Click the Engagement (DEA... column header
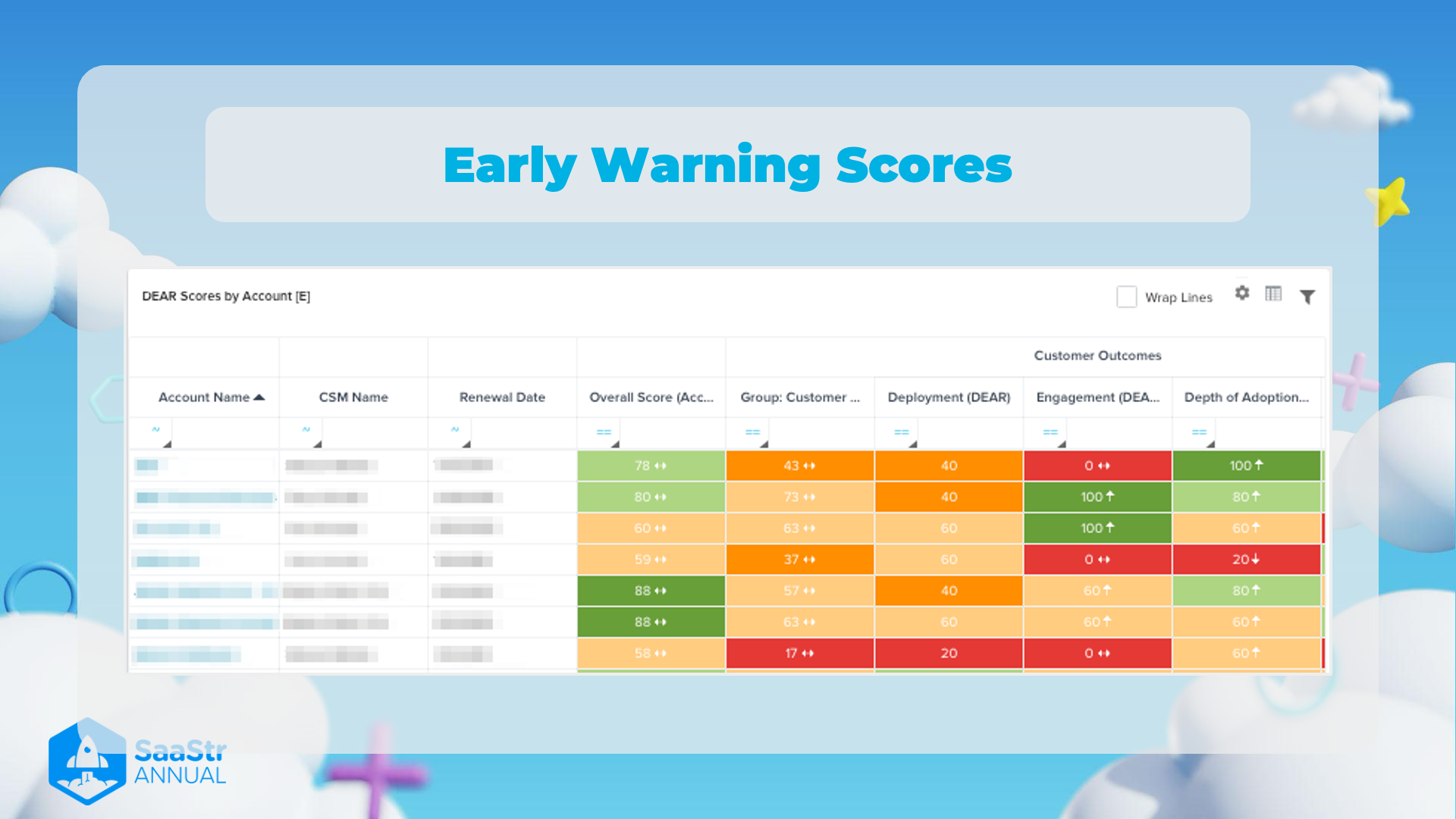Viewport: 1456px width, 819px height. click(x=1097, y=397)
